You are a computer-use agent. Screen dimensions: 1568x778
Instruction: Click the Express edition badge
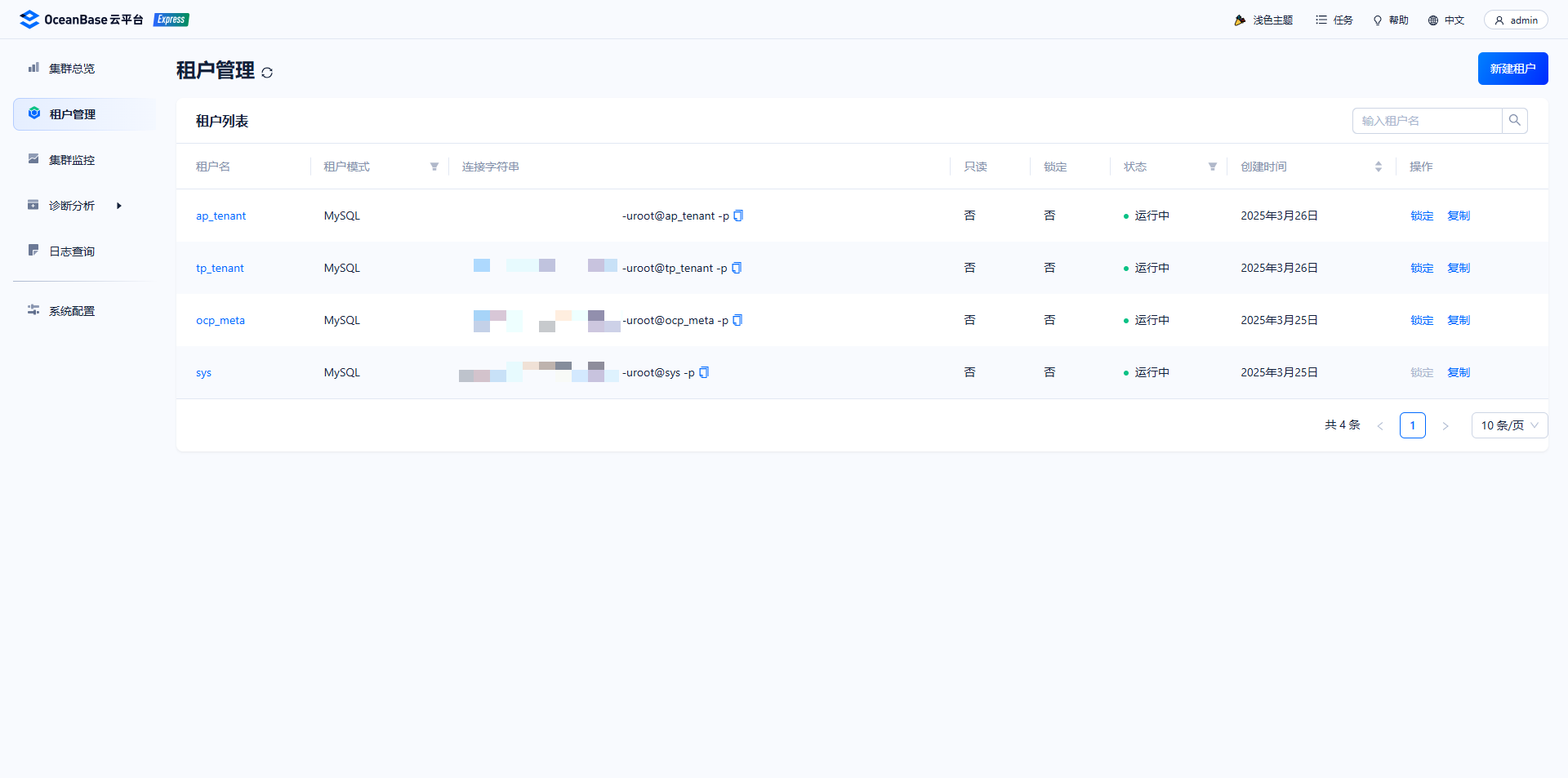(x=171, y=20)
